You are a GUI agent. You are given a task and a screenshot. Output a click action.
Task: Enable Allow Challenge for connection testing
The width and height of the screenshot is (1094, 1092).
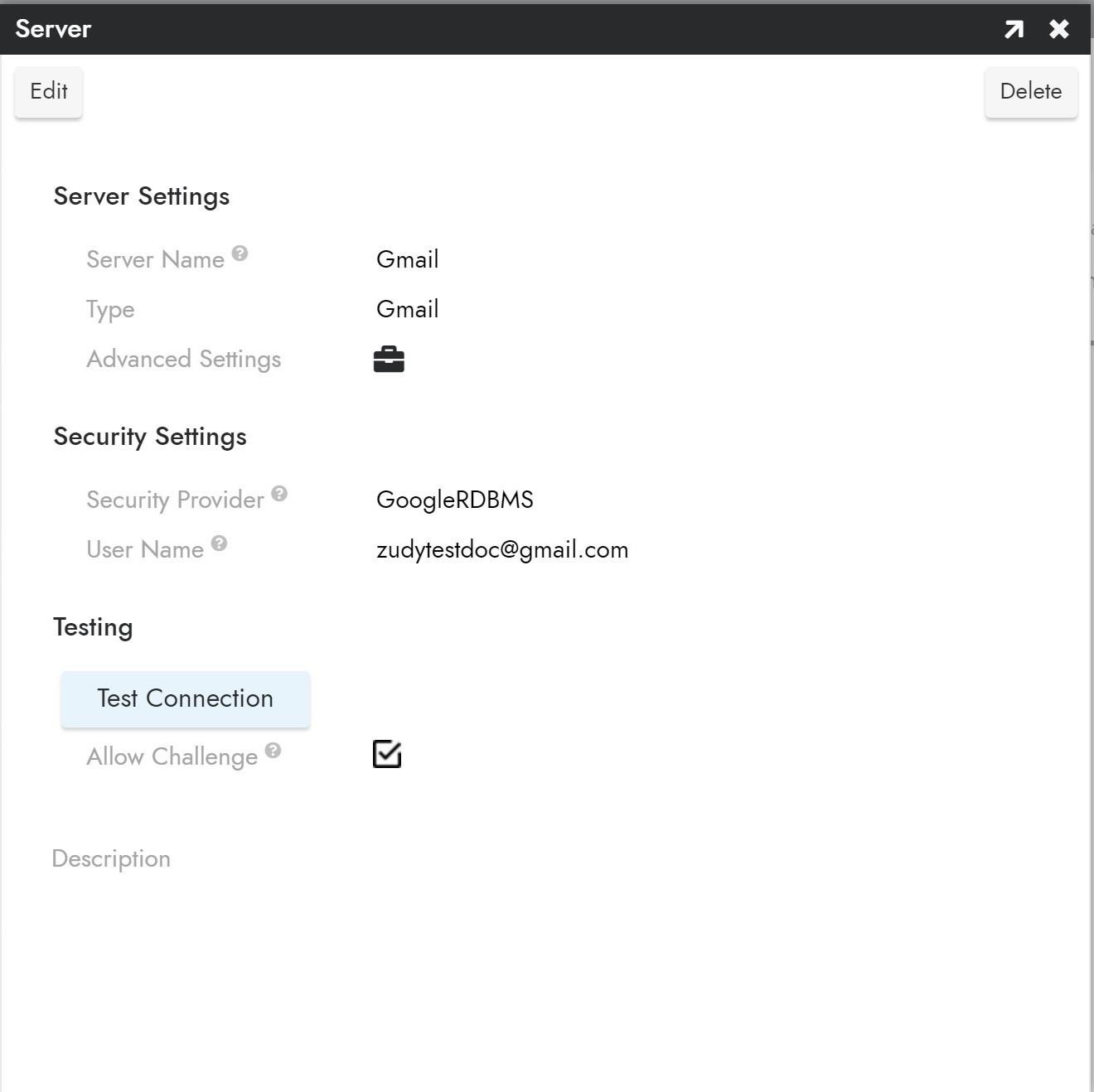point(387,754)
